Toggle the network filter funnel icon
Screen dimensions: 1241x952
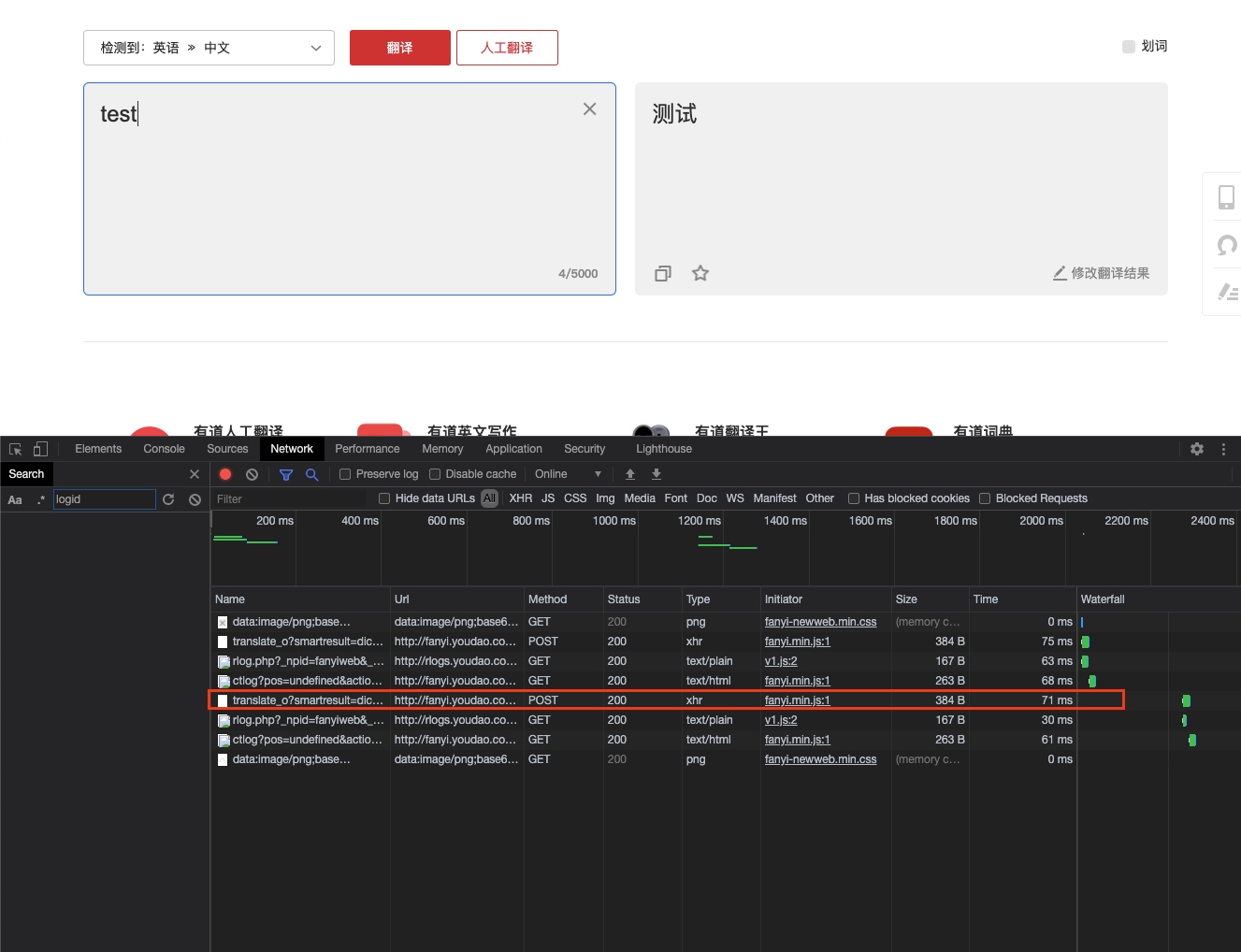point(286,474)
